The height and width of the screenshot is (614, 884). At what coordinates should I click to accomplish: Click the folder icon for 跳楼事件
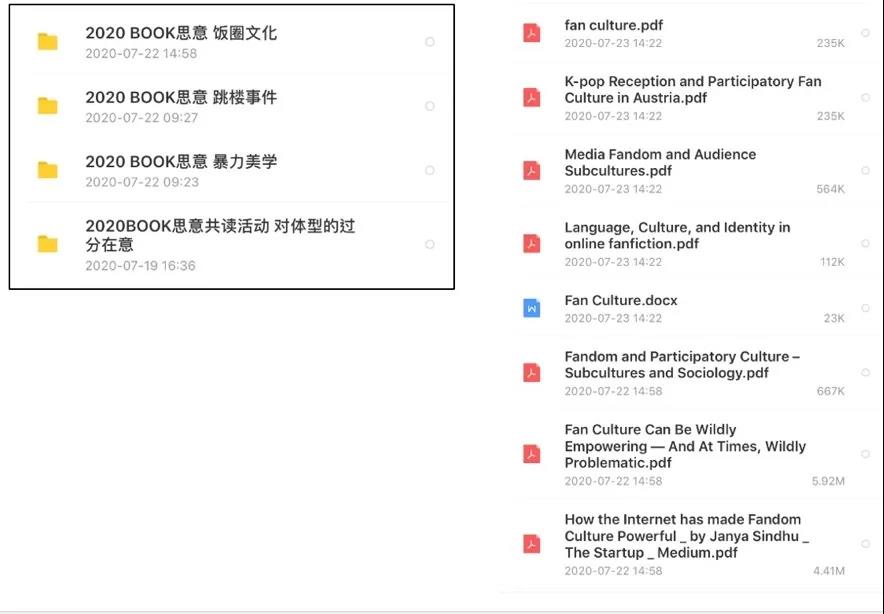[47, 106]
